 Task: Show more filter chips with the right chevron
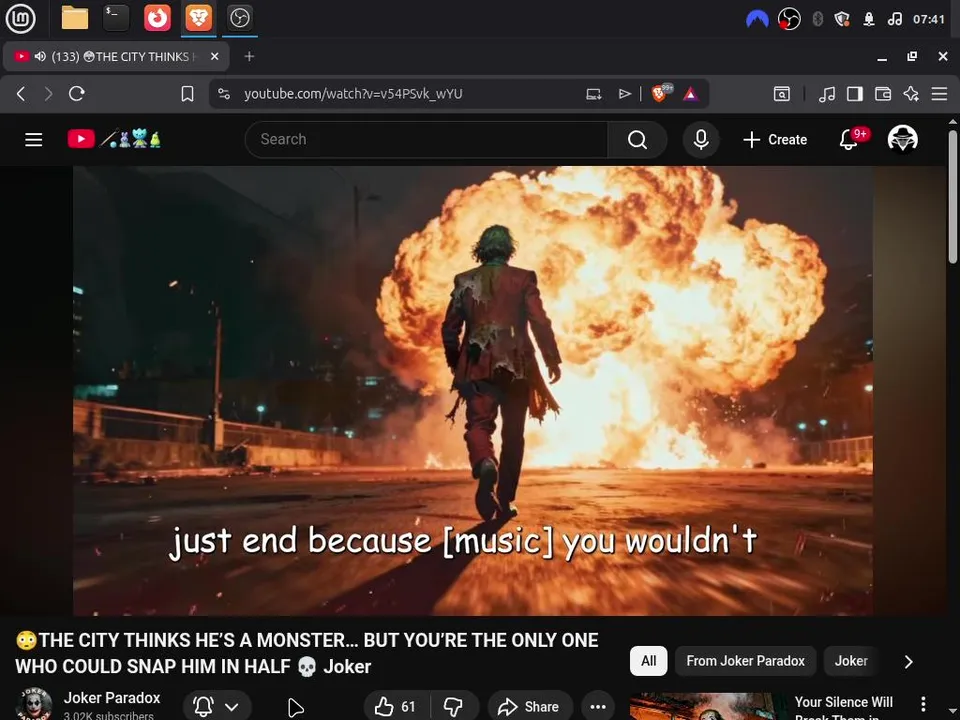909,661
